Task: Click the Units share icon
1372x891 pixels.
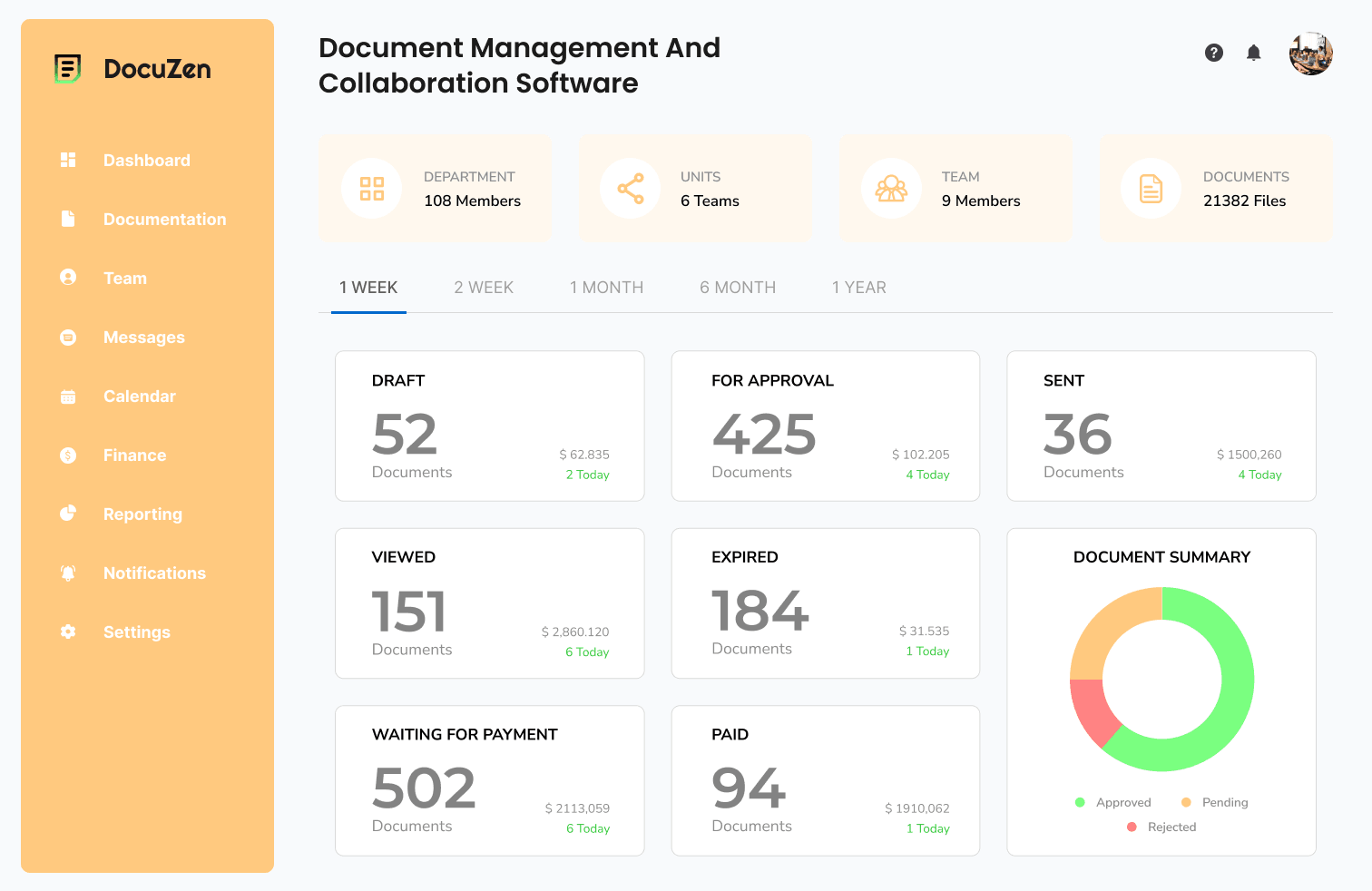Action: point(632,189)
